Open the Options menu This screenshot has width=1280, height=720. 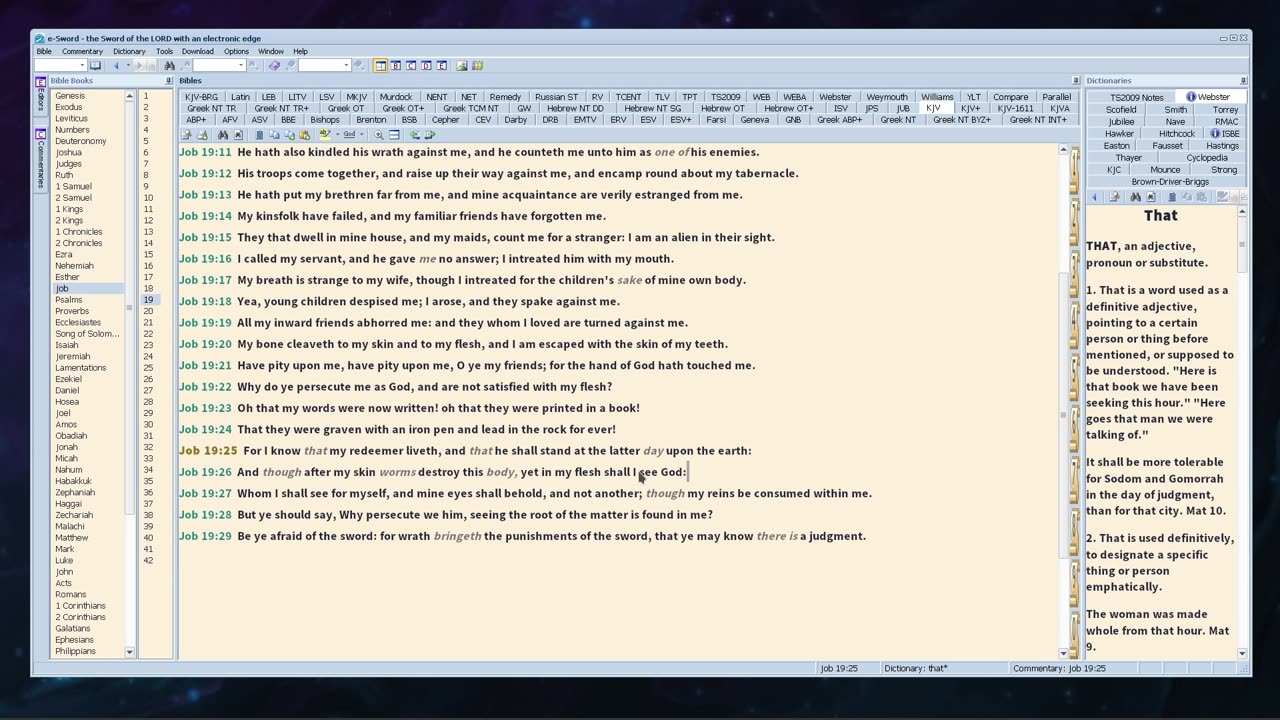(236, 51)
